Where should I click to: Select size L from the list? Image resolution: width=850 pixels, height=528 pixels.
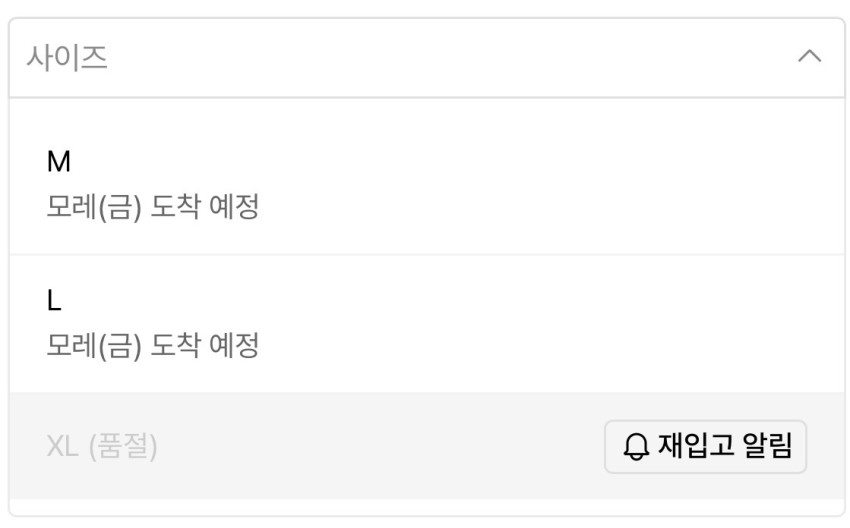tap(425, 323)
